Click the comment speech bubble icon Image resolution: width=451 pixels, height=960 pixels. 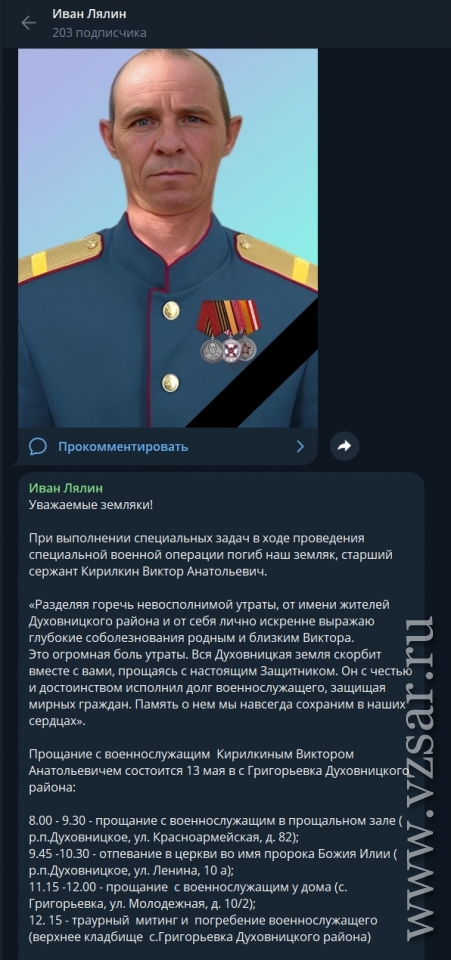tap(38, 446)
